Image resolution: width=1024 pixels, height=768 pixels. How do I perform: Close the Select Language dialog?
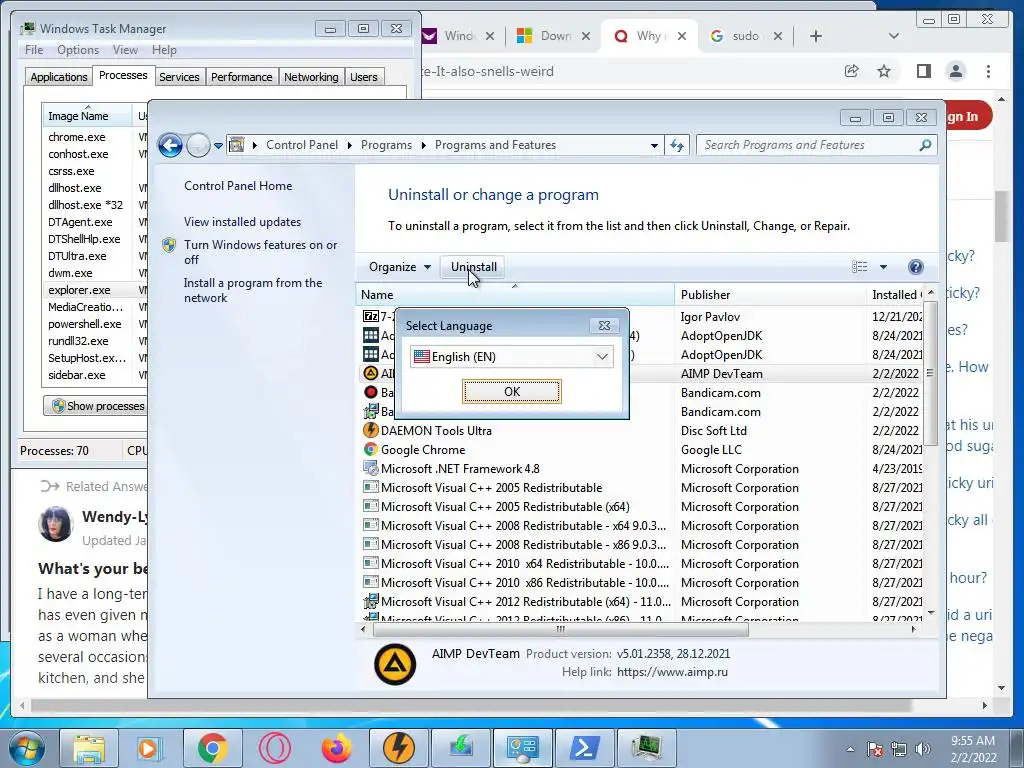(x=604, y=325)
